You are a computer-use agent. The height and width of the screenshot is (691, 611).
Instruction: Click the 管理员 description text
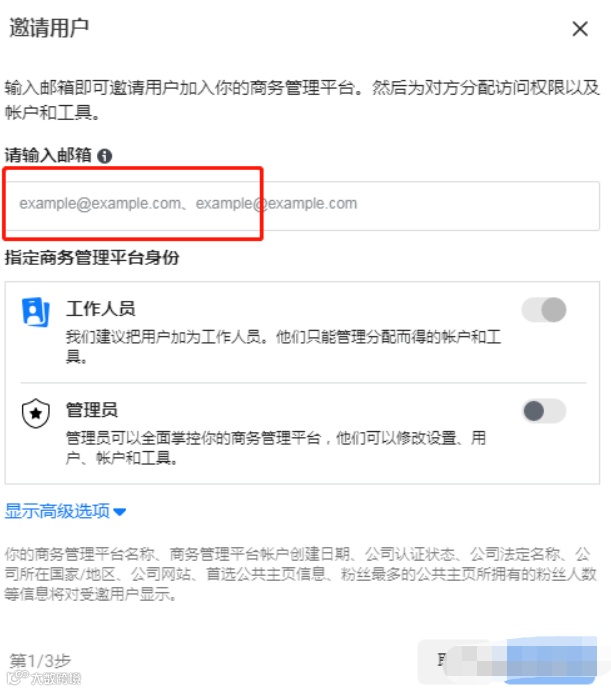[276, 448]
